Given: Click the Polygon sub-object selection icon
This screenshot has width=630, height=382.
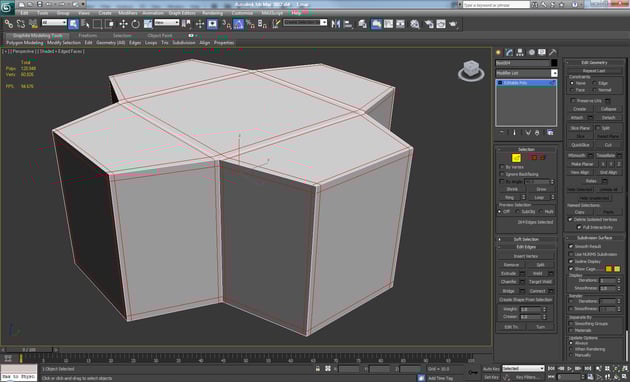Looking at the screenshot, I should coord(534,158).
